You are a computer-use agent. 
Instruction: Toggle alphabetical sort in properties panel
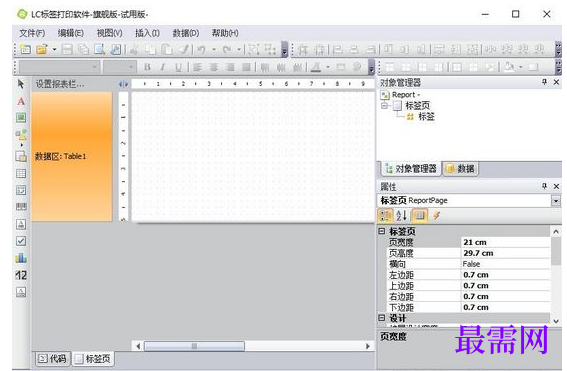[x=402, y=216]
